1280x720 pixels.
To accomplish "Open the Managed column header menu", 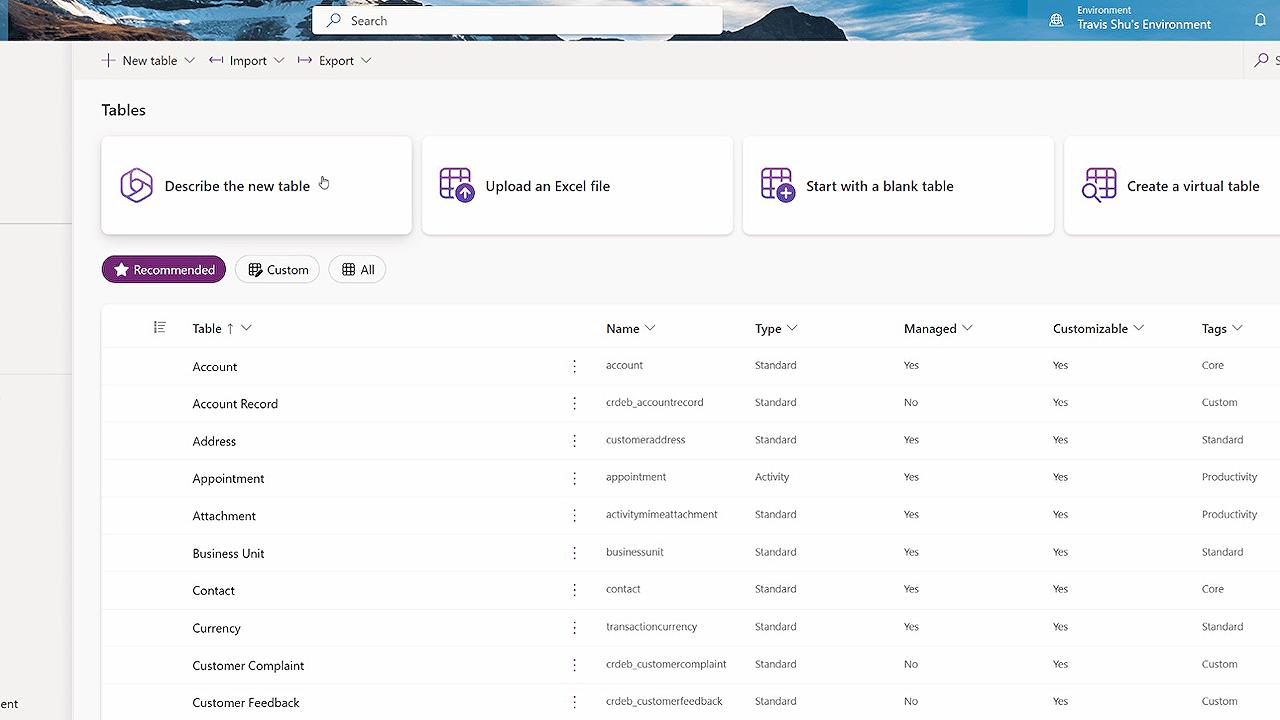I will tap(966, 328).
